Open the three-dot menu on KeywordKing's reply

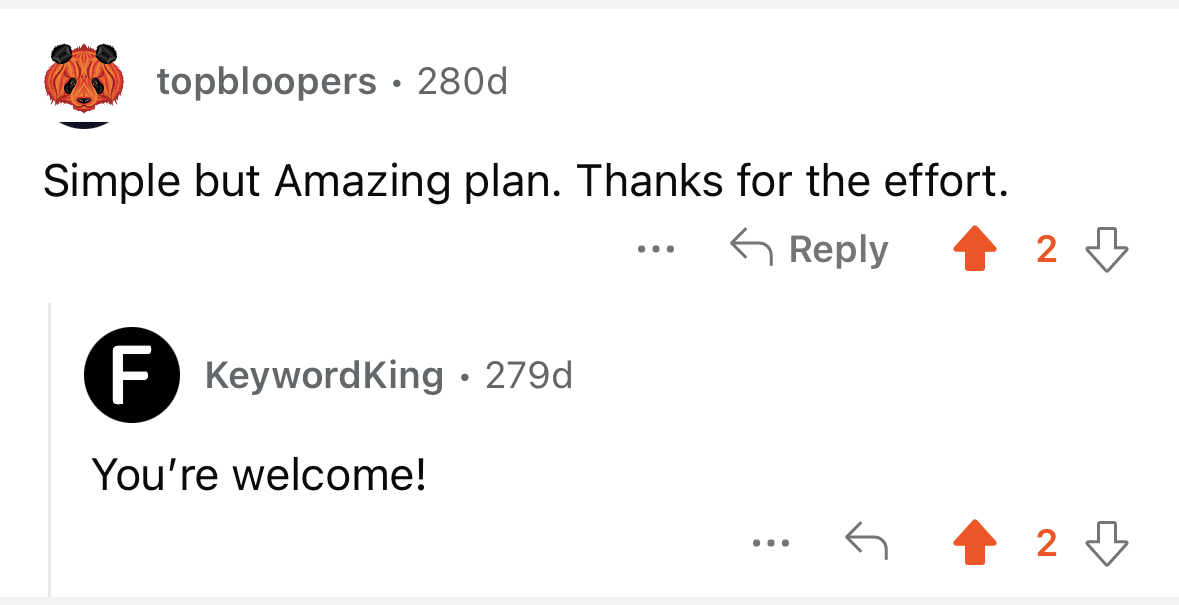click(x=771, y=542)
